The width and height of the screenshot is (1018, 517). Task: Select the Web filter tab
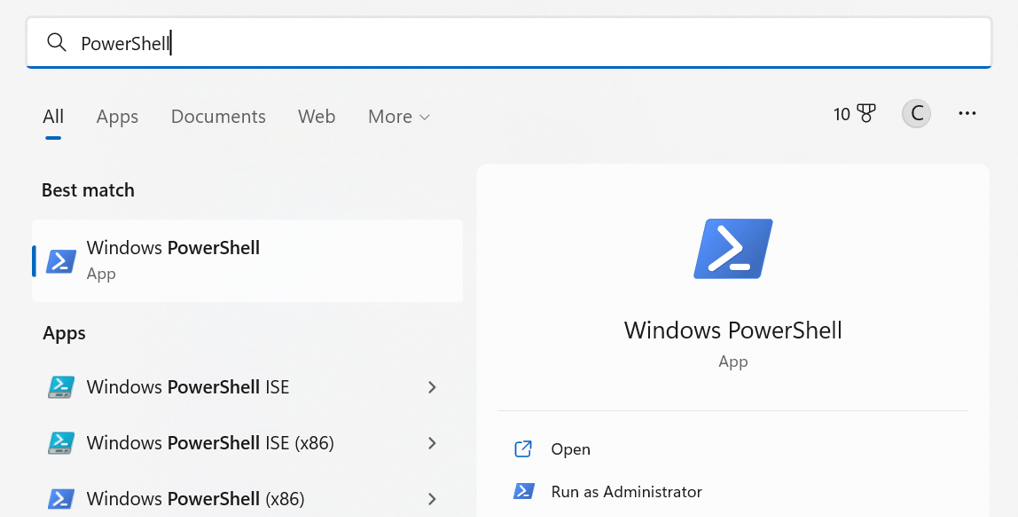pos(316,117)
